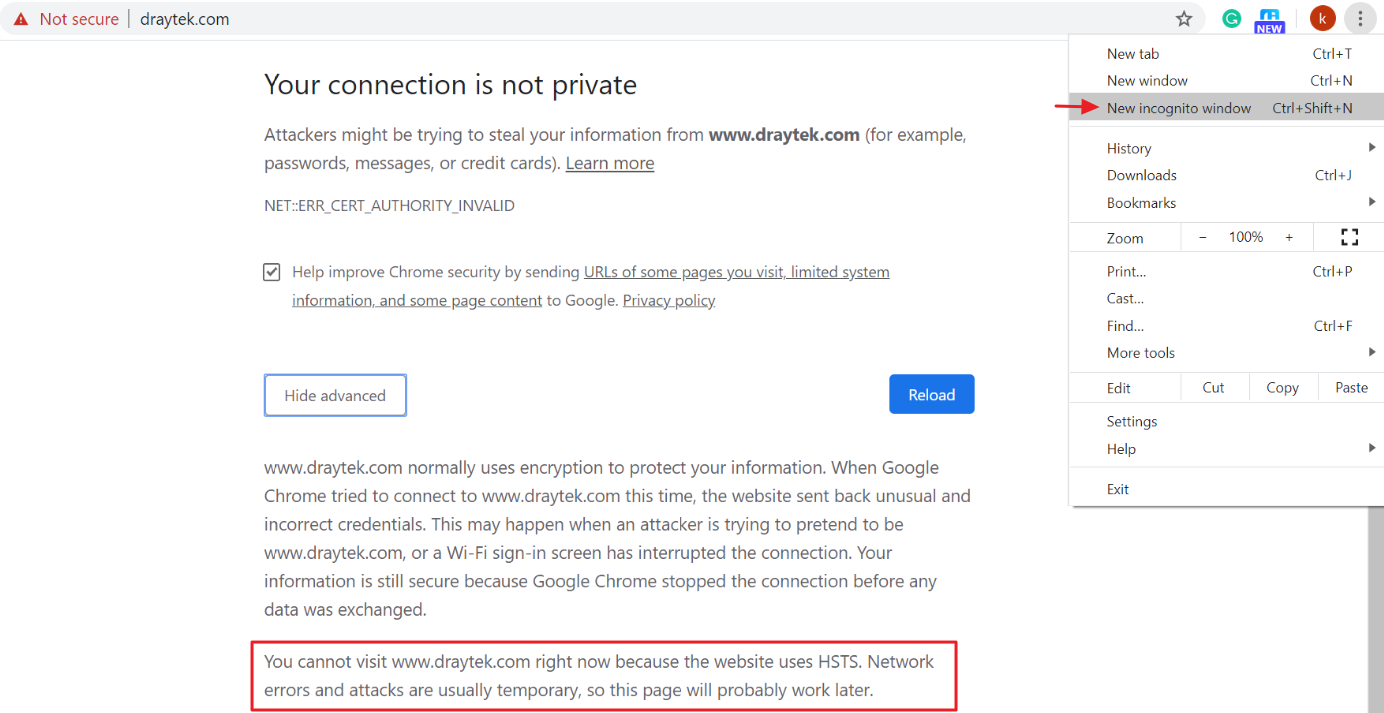Click the three-dot Chrome menu icon
Screen dimensions: 1384x713
[x=1361, y=18]
